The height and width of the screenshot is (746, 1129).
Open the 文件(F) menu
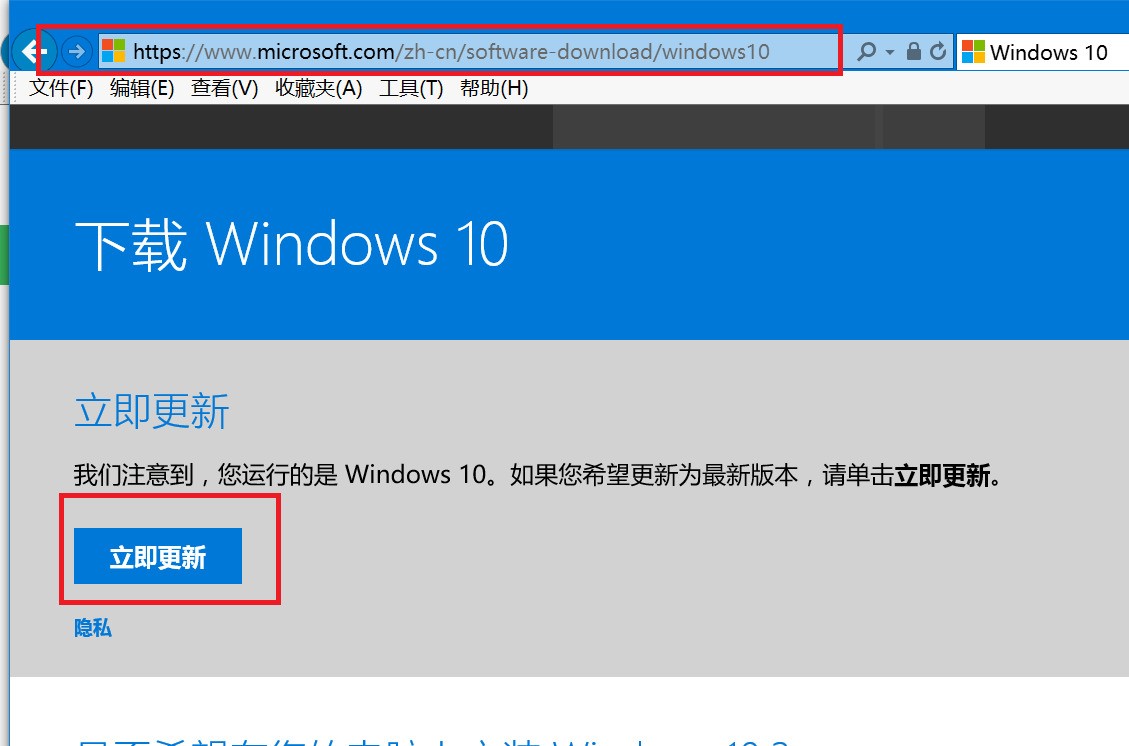click(x=61, y=89)
